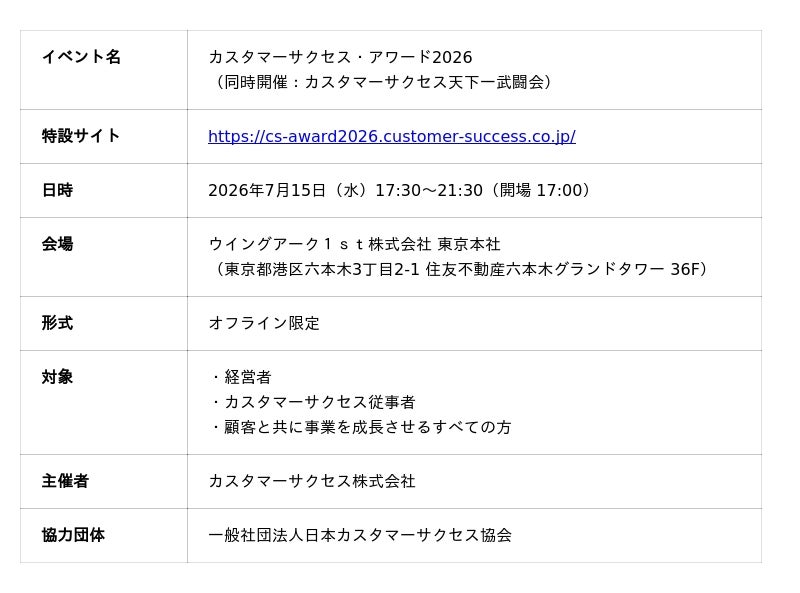Open the cs-award2026 special site link
This screenshot has width=800, height=593.
[x=391, y=137]
